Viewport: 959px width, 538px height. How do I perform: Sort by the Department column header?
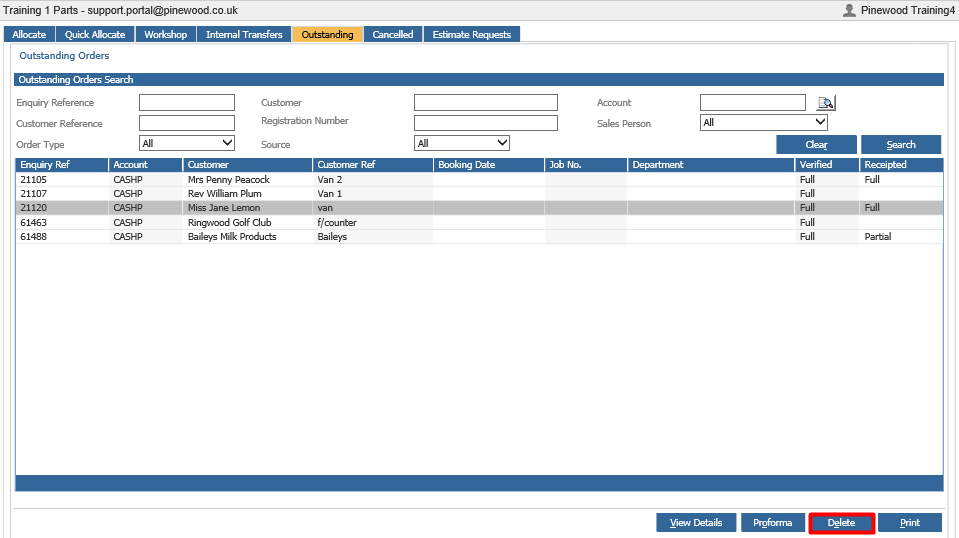point(711,164)
